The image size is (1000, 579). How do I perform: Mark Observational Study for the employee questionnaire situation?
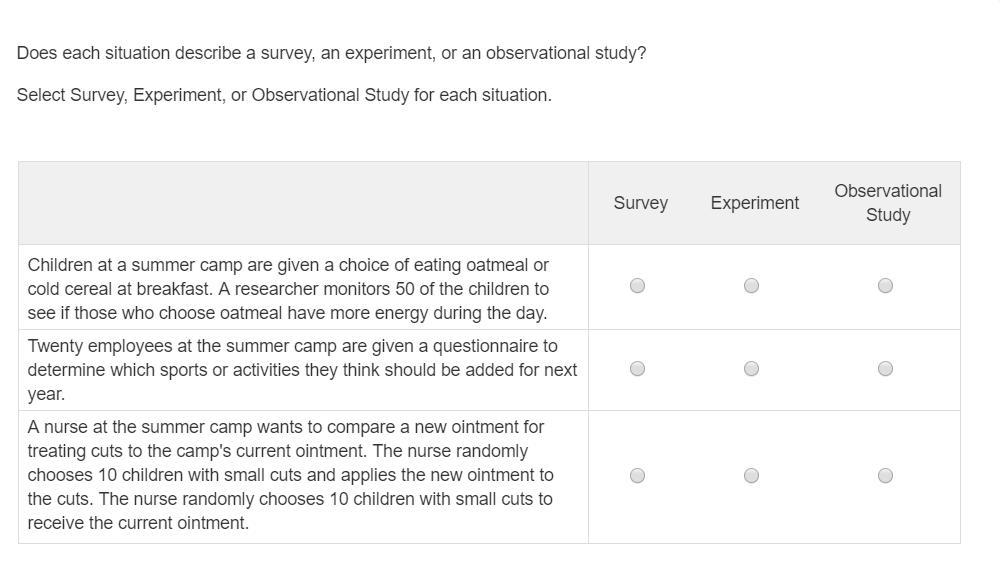[x=885, y=369]
